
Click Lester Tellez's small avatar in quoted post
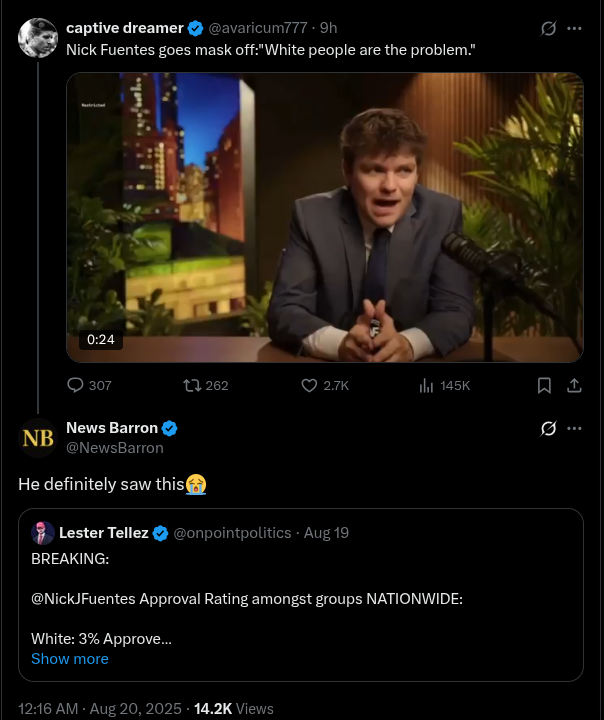click(x=43, y=533)
